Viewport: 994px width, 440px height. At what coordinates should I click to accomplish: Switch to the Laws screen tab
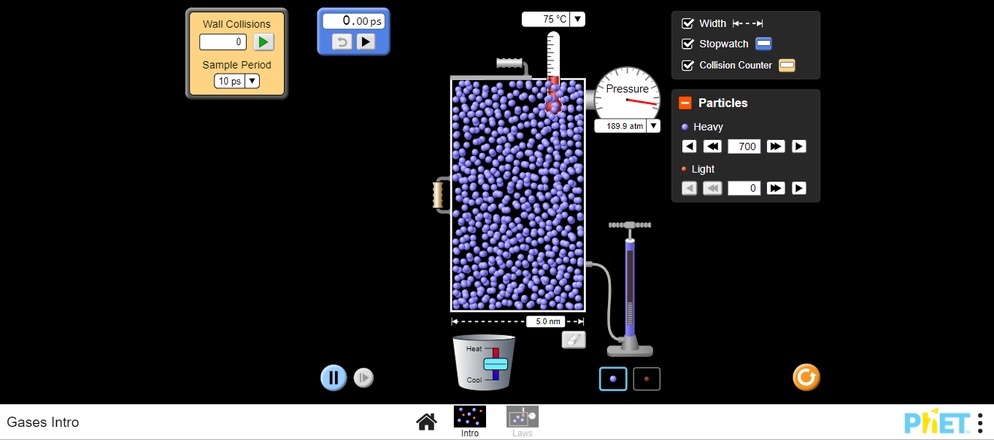[522, 422]
